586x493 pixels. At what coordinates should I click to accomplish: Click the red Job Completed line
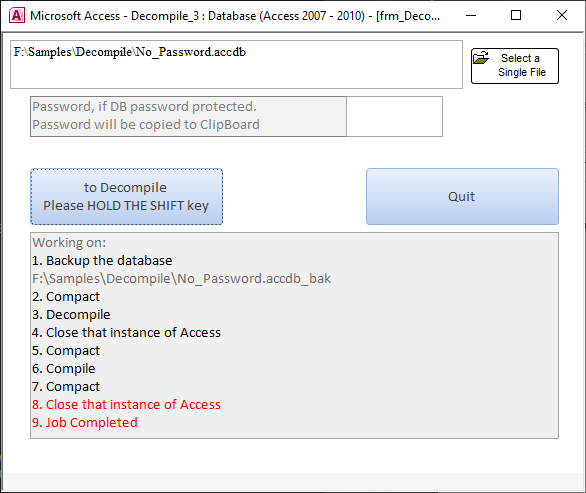pyautogui.click(x=85, y=423)
